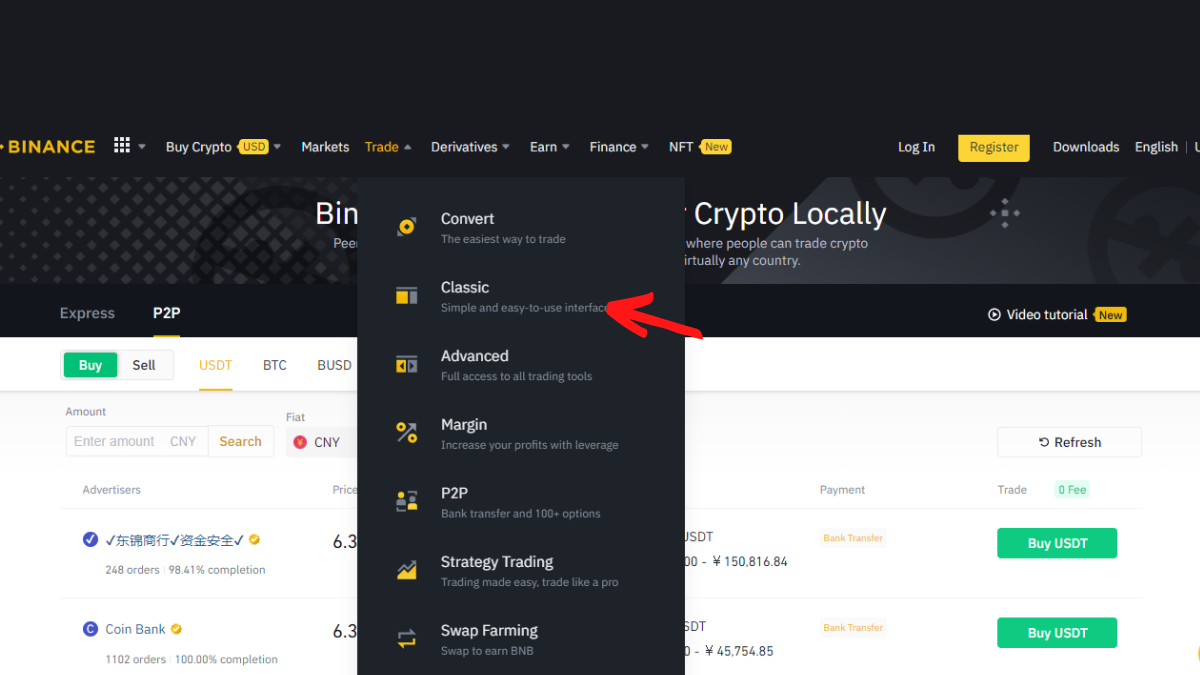Click the Swap Farming arrows icon

point(406,638)
